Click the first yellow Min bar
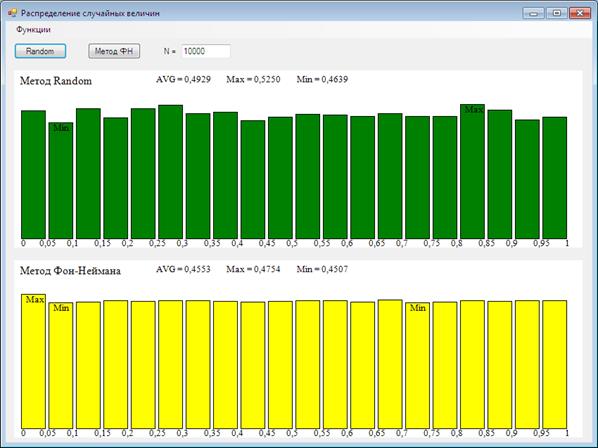The image size is (598, 448). coord(61,365)
